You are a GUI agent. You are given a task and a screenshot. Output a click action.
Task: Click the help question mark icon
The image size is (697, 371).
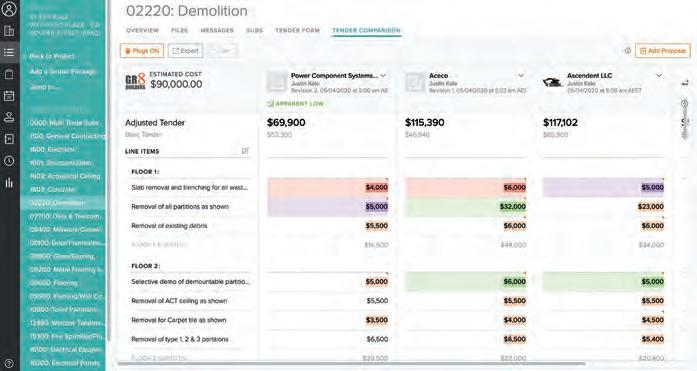click(x=9, y=363)
